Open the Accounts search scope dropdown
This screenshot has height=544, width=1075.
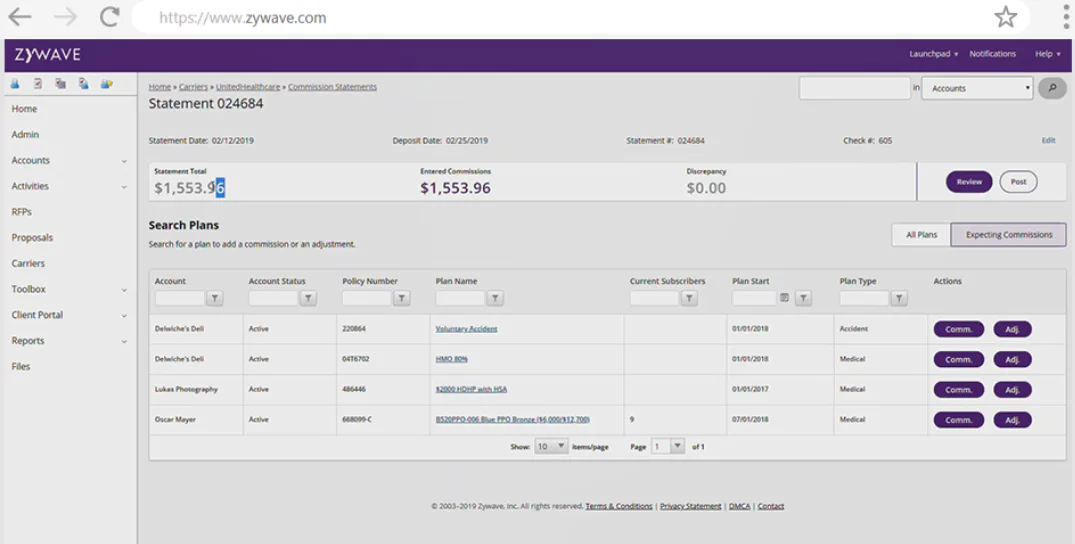point(977,88)
